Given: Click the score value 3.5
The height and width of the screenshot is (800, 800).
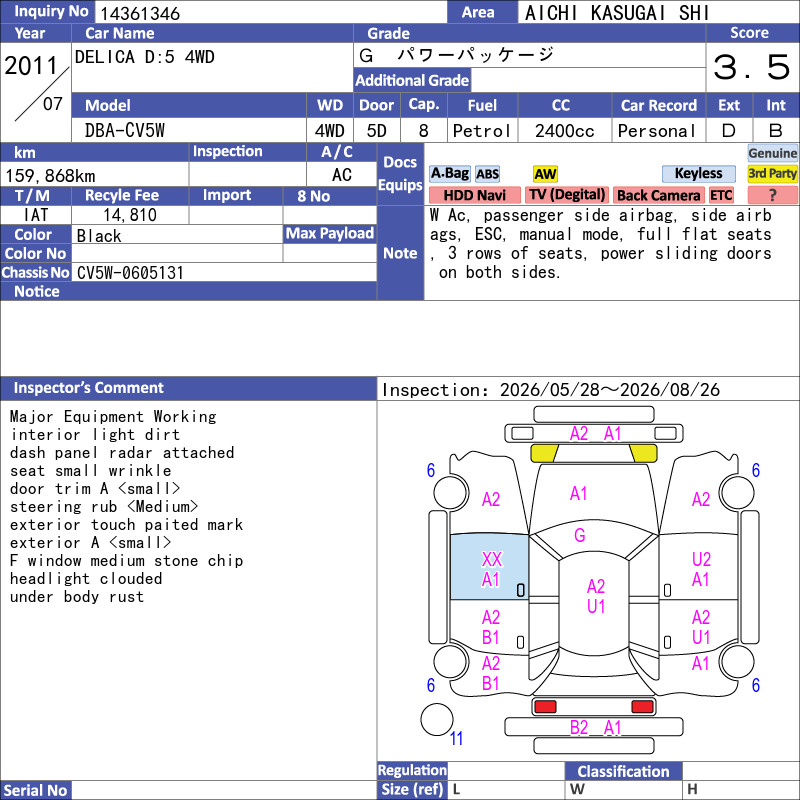Looking at the screenshot, I should pyautogui.click(x=752, y=67).
